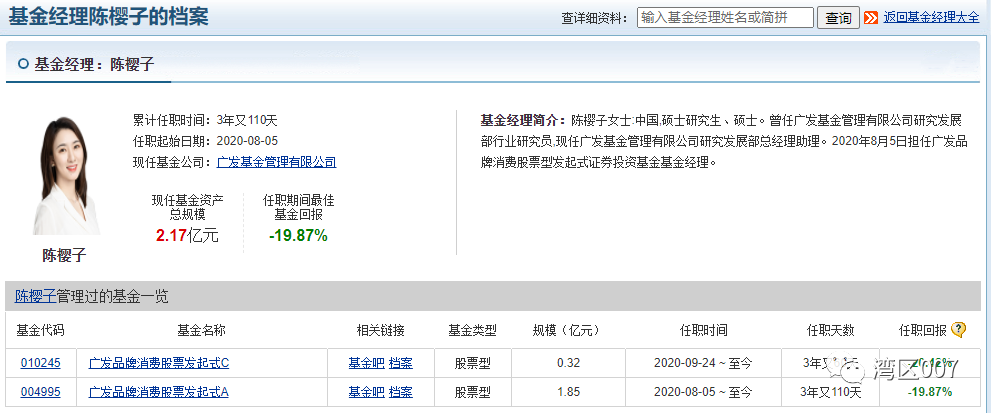Open fund code 004995
Screen dimensions: 991x413
(x=40, y=392)
